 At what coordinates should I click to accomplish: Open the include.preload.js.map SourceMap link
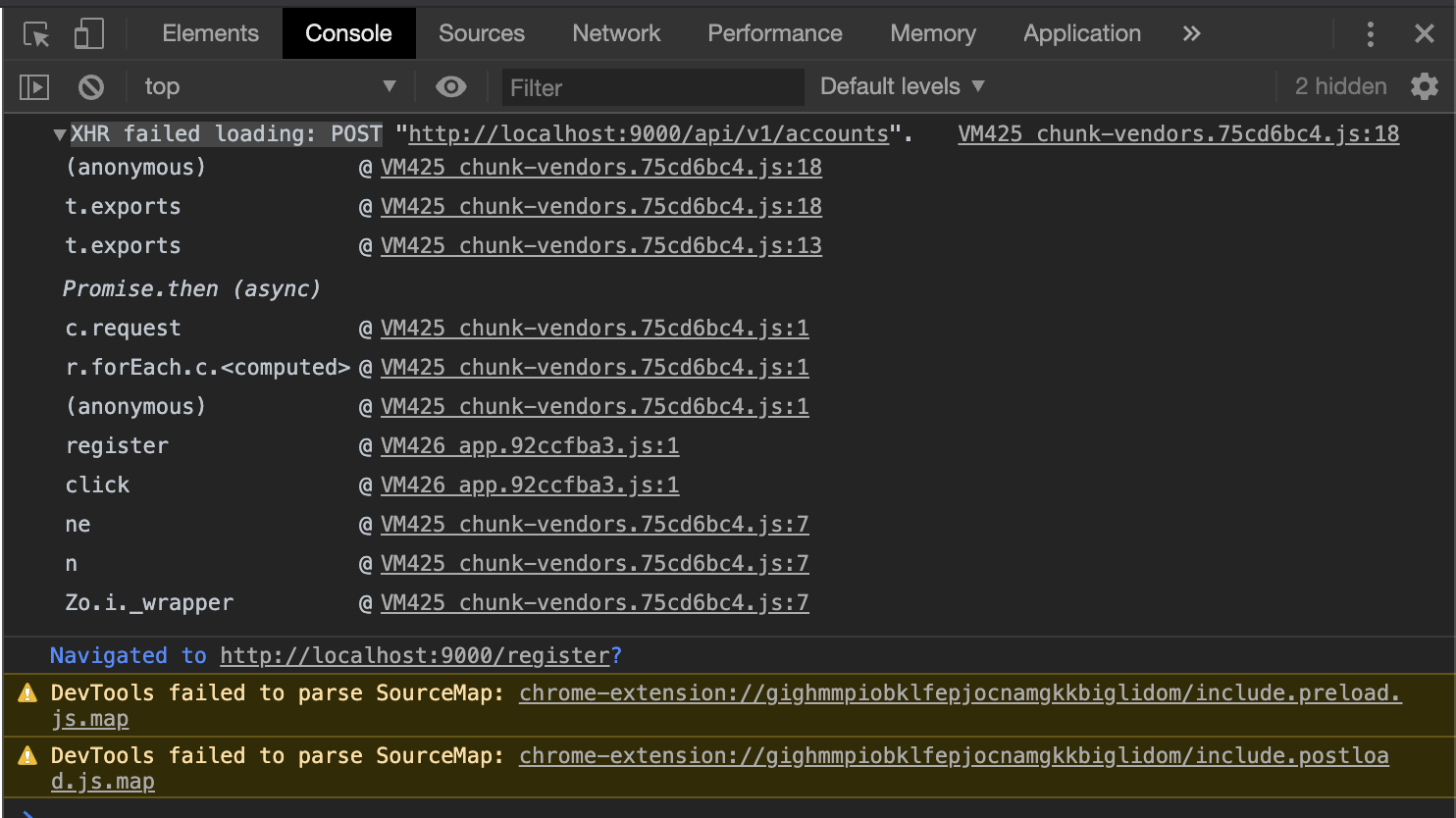(960, 692)
